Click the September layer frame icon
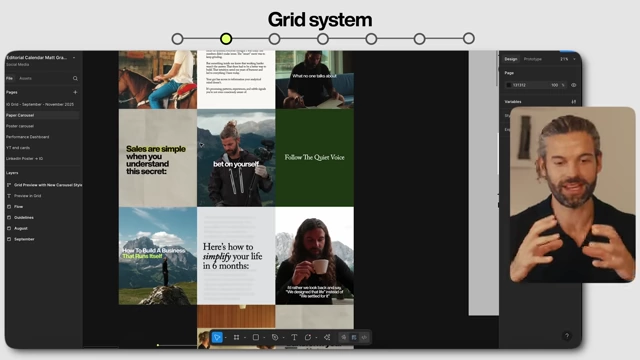 coord(9,239)
